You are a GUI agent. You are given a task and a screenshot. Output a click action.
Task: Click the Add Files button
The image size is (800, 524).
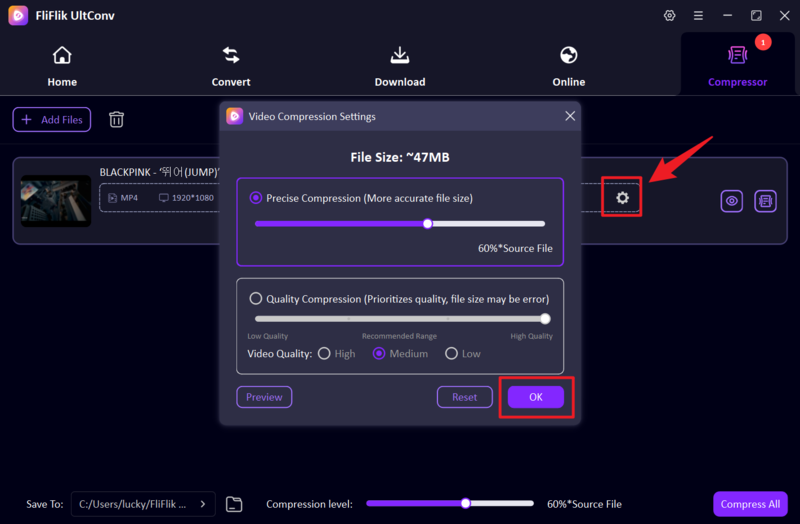52,119
